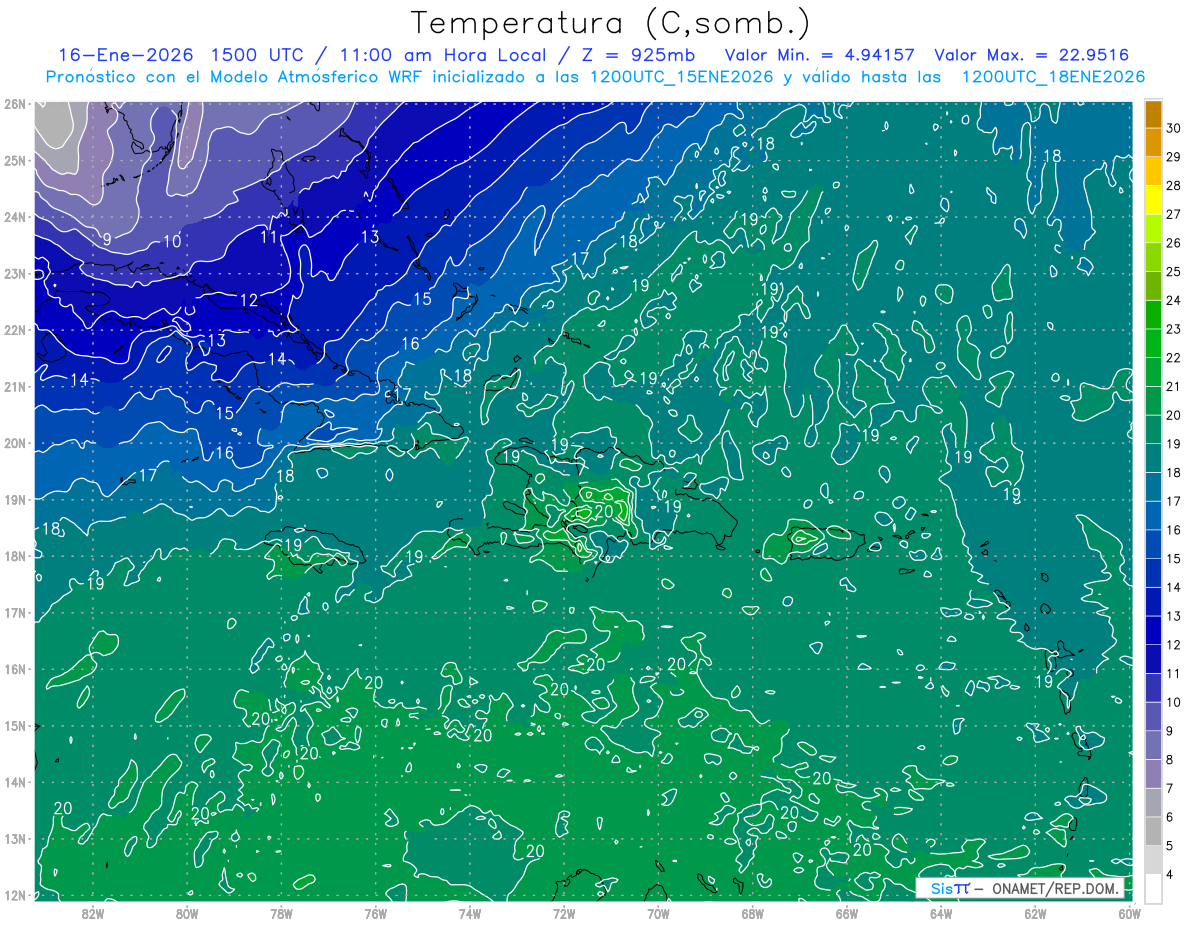1200x927 pixels.
Task: Click colorbar swatch between 17 and 18
Action: 1153,487
